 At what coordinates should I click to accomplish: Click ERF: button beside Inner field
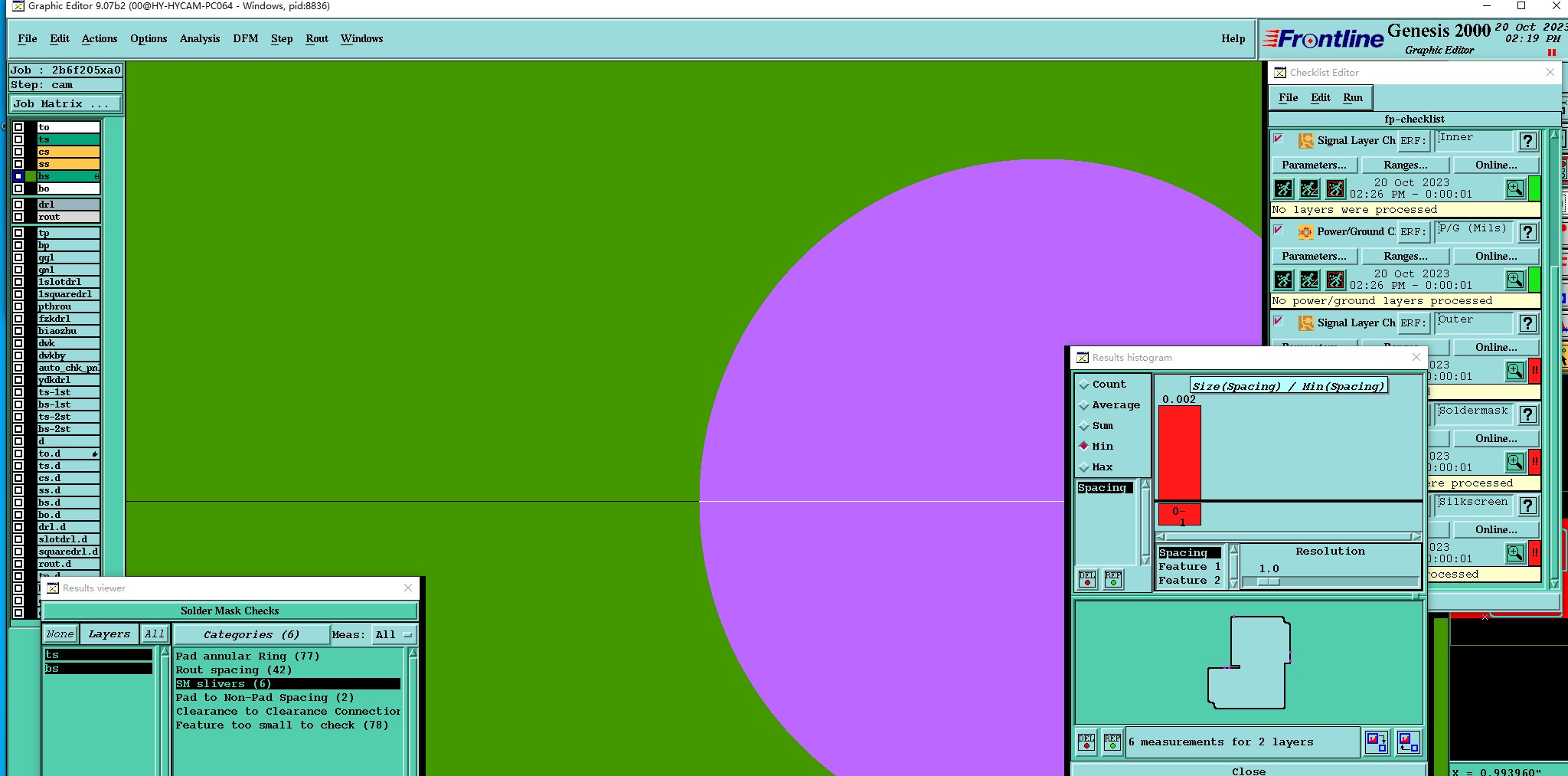tap(1413, 141)
